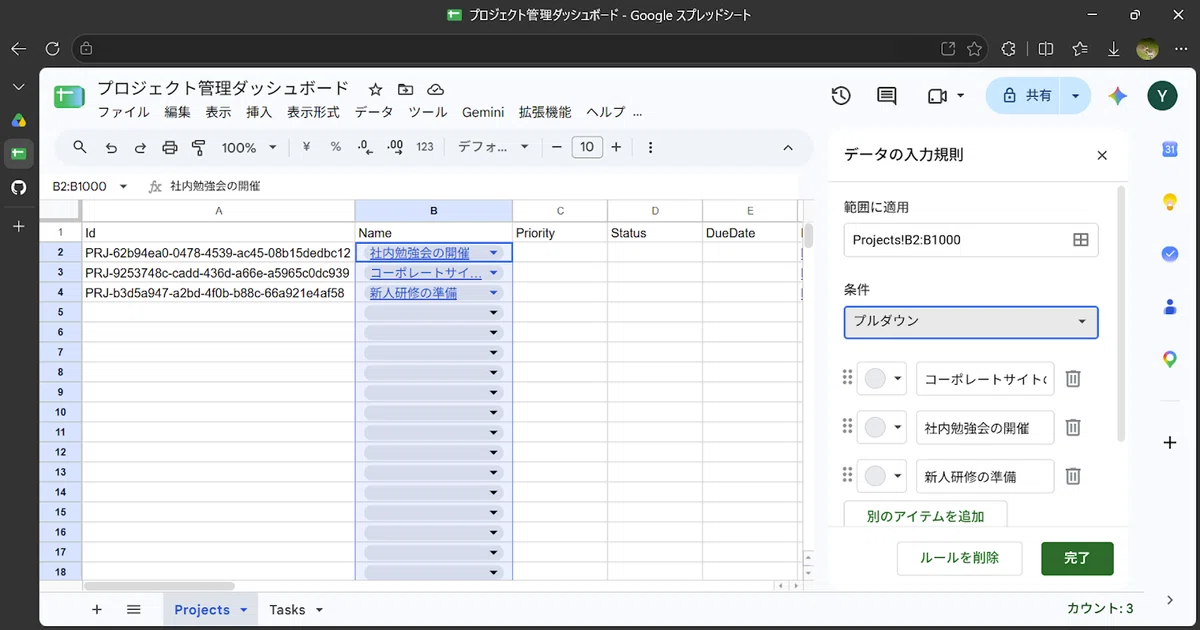This screenshot has width=1200, height=630.
Task: Expand the name box B2:B1000 dropdown
Action: [x=124, y=186]
